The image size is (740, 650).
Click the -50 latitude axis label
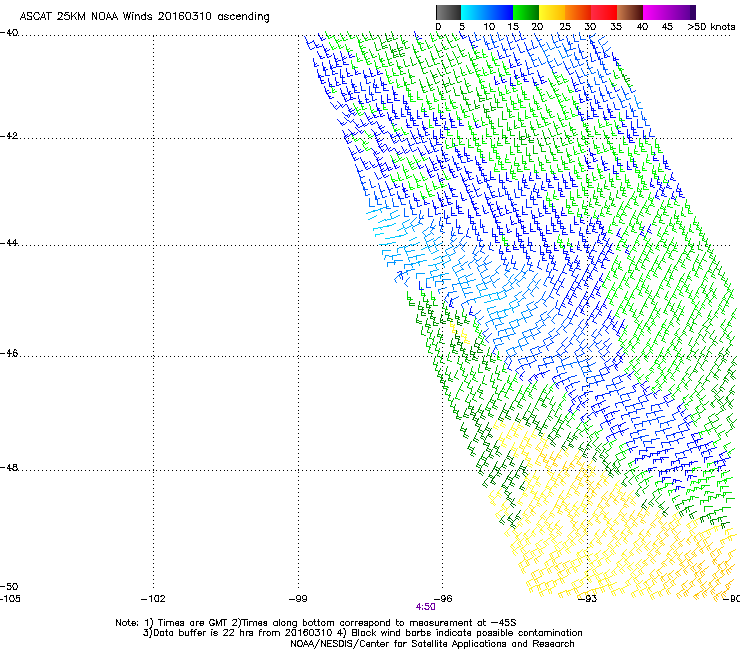[x=9, y=587]
